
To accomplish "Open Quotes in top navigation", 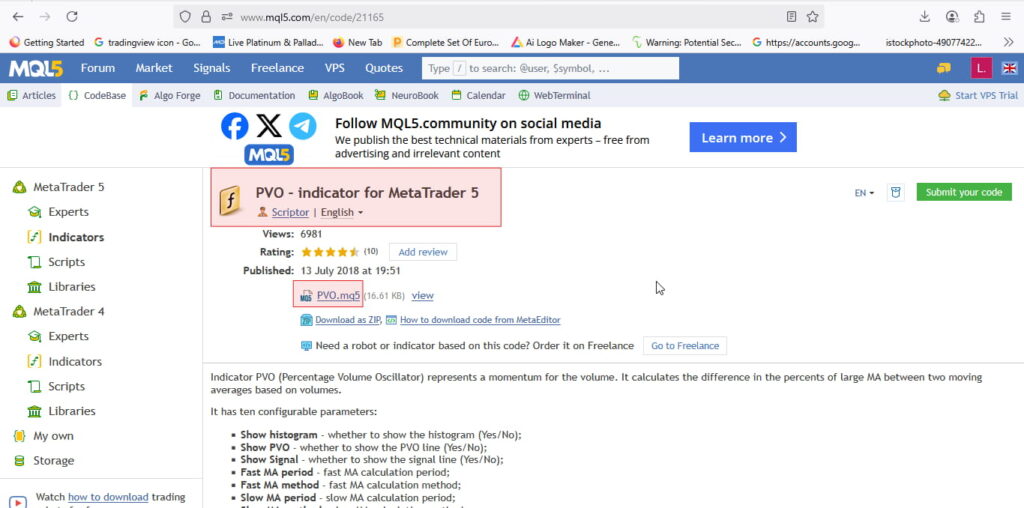I will coord(384,68).
